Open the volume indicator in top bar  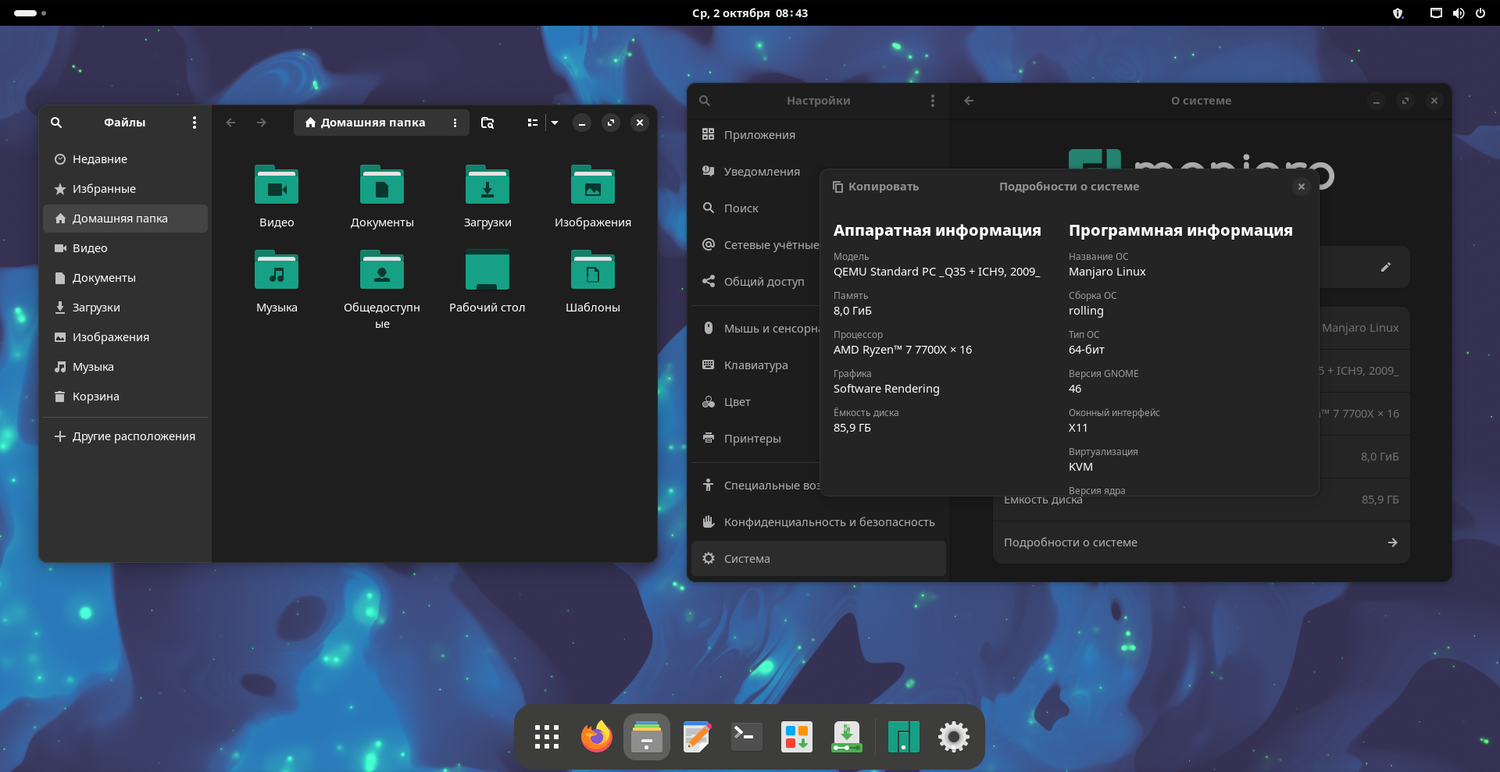click(1457, 14)
